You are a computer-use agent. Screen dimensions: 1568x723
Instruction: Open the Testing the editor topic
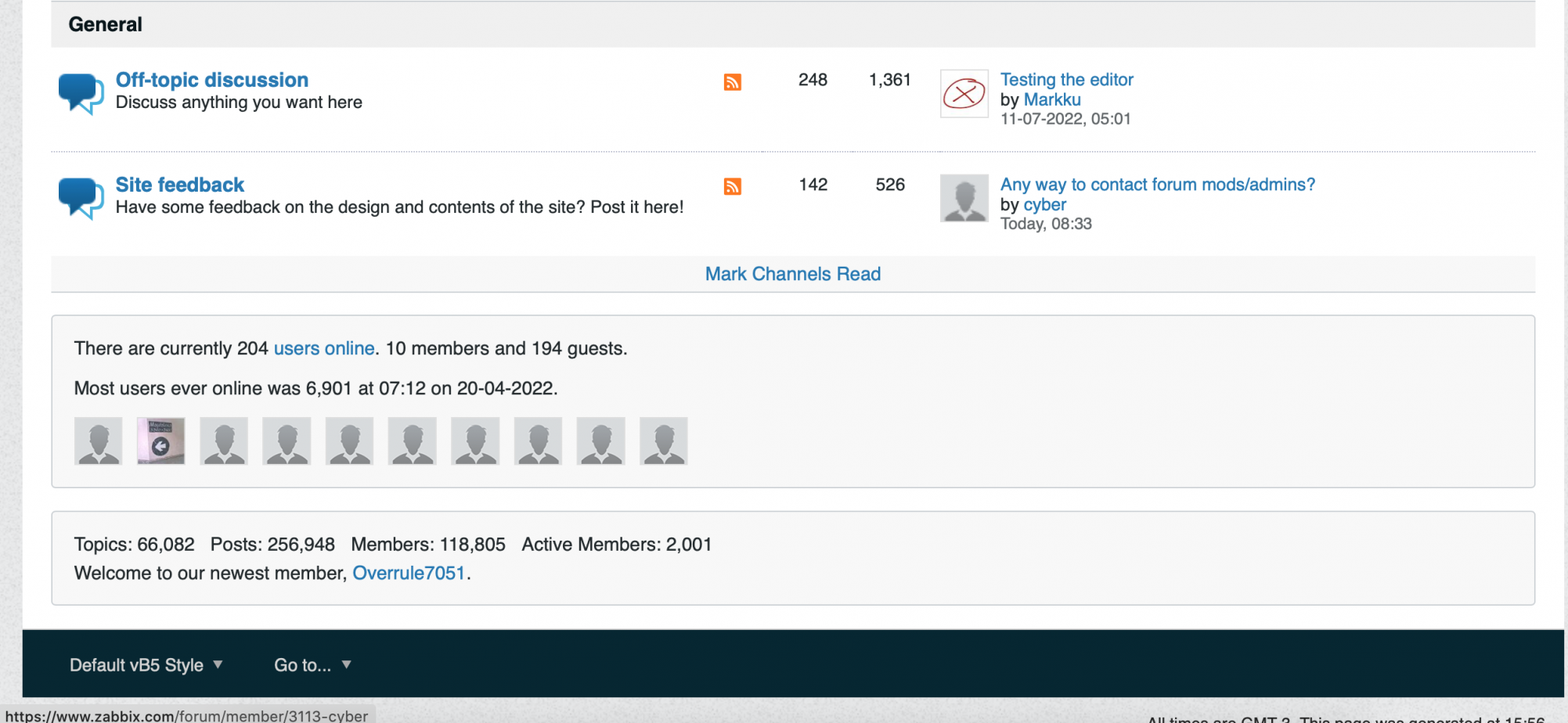pos(1066,80)
